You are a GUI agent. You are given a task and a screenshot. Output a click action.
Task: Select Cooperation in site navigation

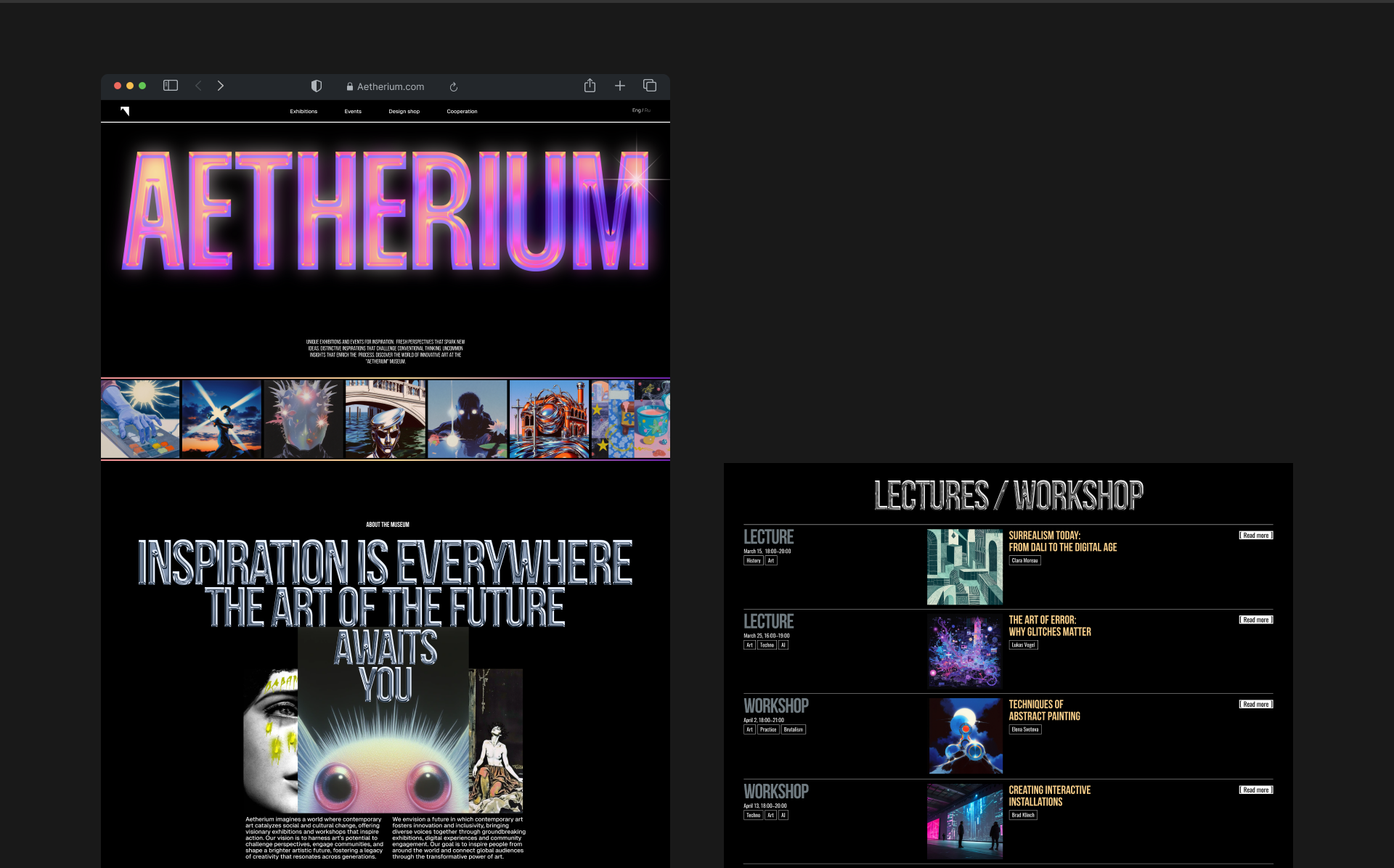pyautogui.click(x=462, y=112)
